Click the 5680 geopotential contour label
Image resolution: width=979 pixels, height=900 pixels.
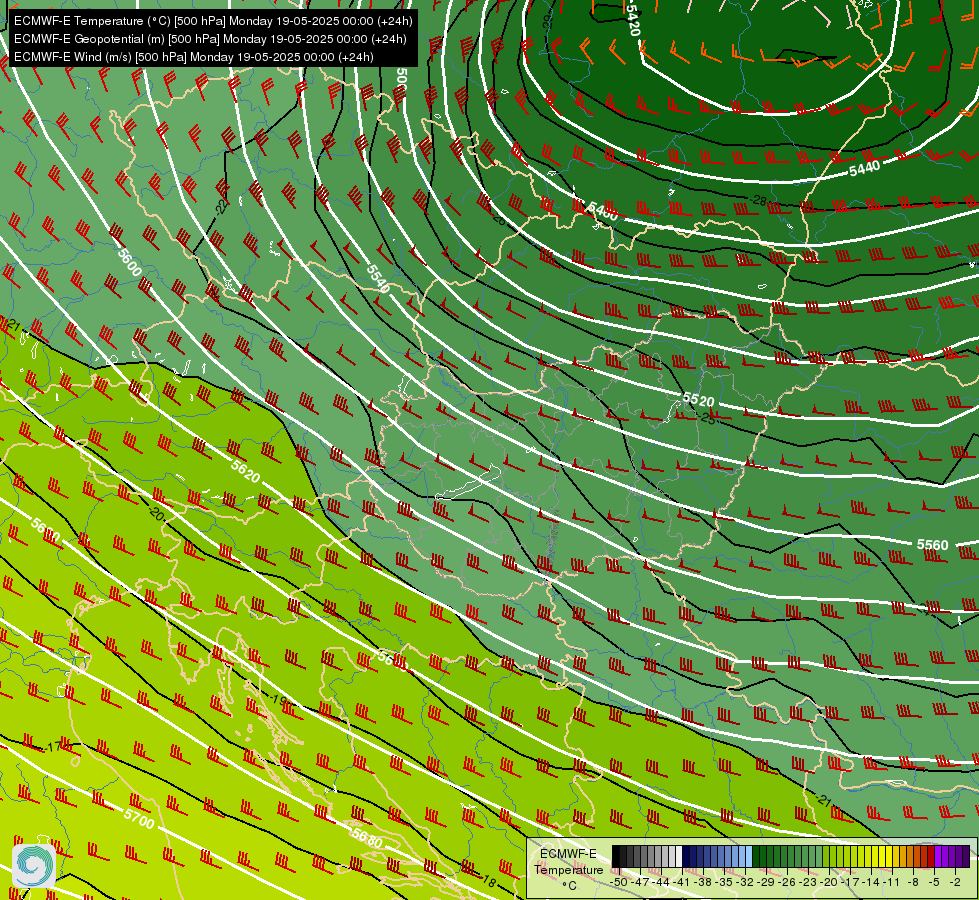pyautogui.click(x=367, y=837)
